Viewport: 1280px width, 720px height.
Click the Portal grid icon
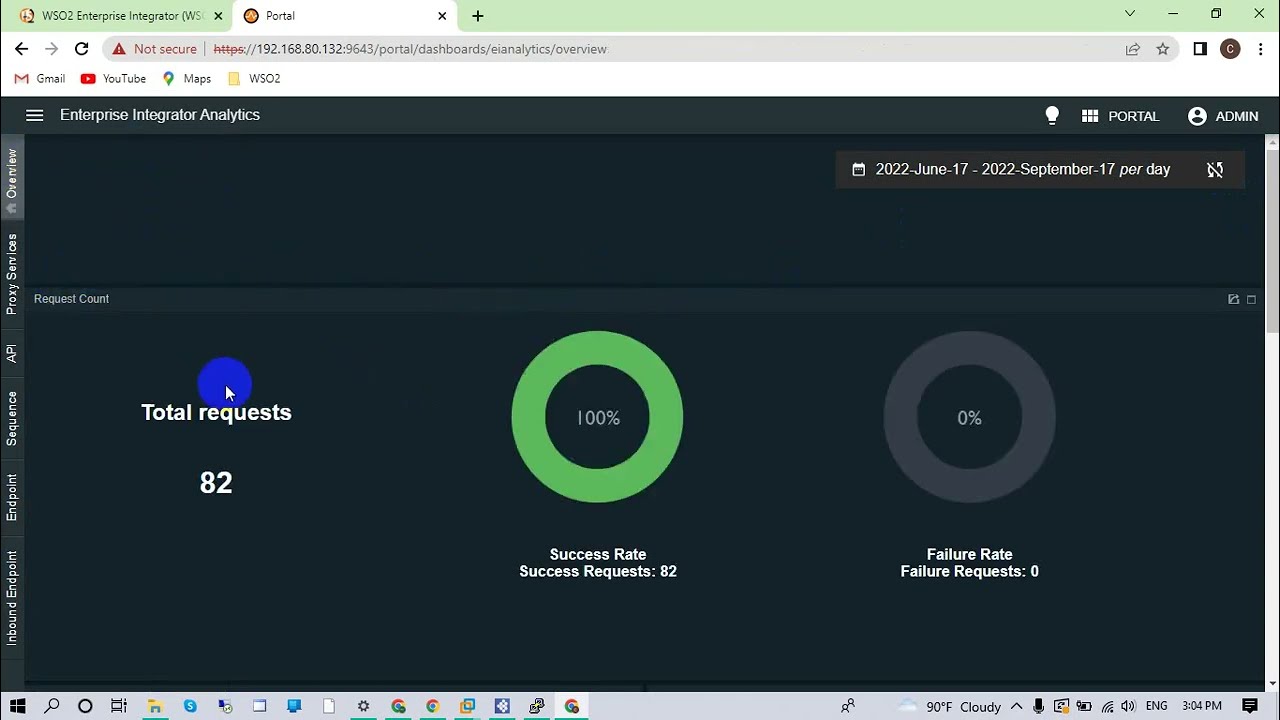point(1090,116)
